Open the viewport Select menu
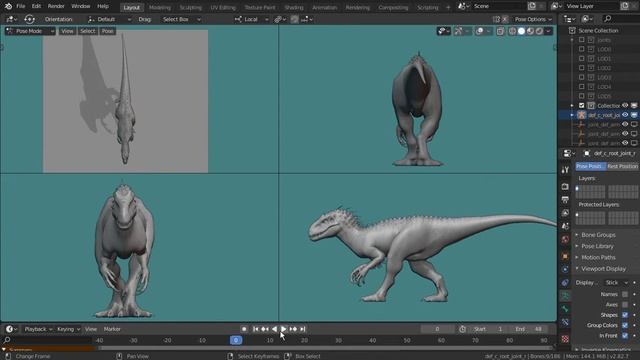 tap(87, 31)
